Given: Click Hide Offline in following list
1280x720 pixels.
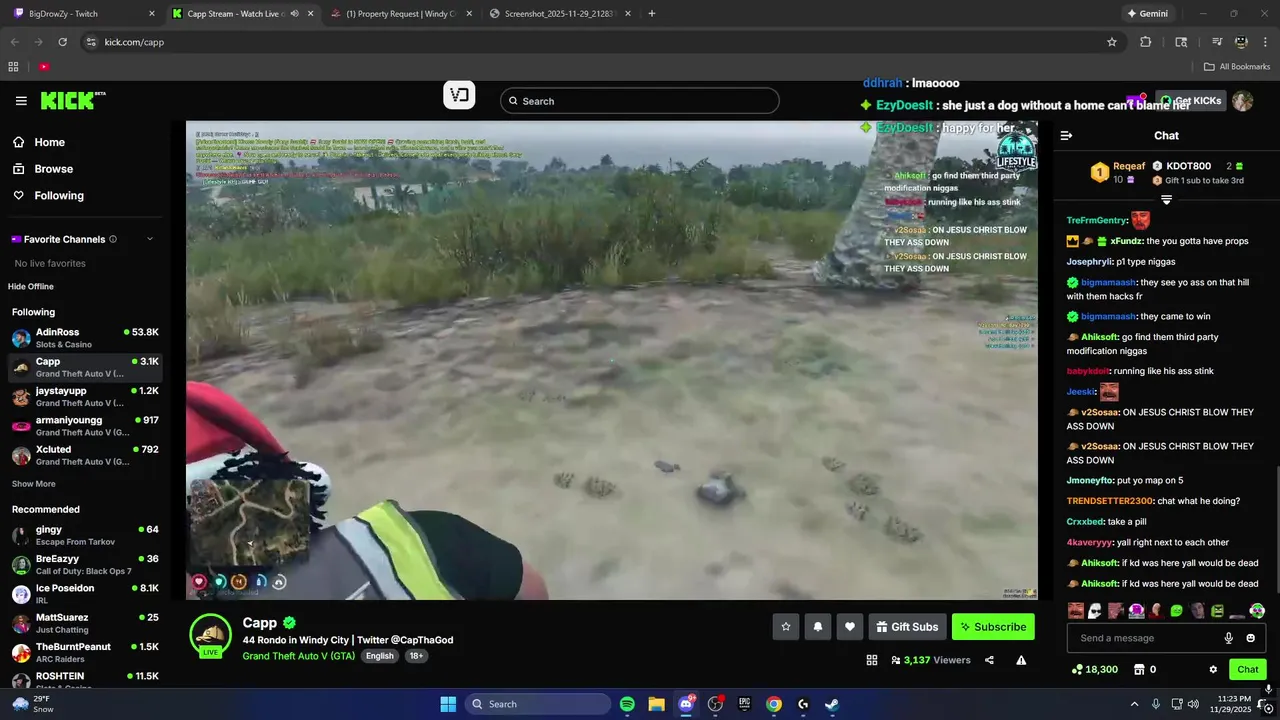Looking at the screenshot, I should [31, 287].
